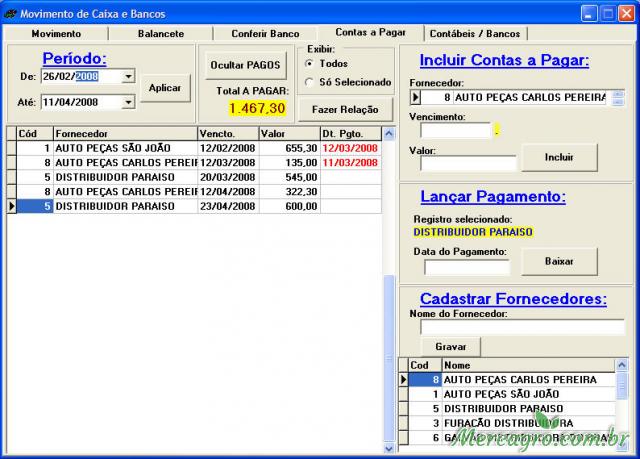Click the Gravar button to save supplier
The image size is (640, 459).
coord(451,345)
